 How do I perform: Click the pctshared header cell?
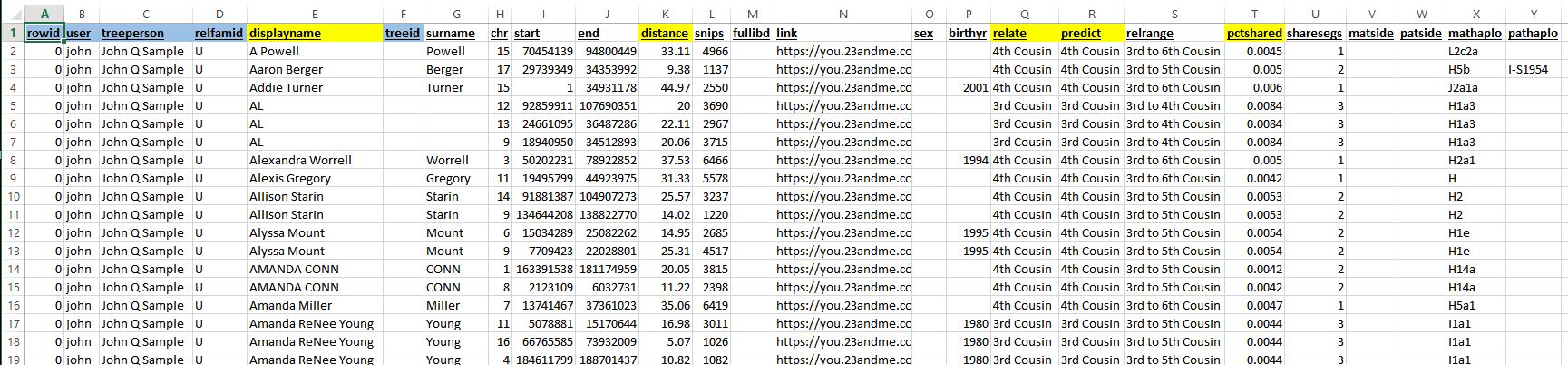1253,33
